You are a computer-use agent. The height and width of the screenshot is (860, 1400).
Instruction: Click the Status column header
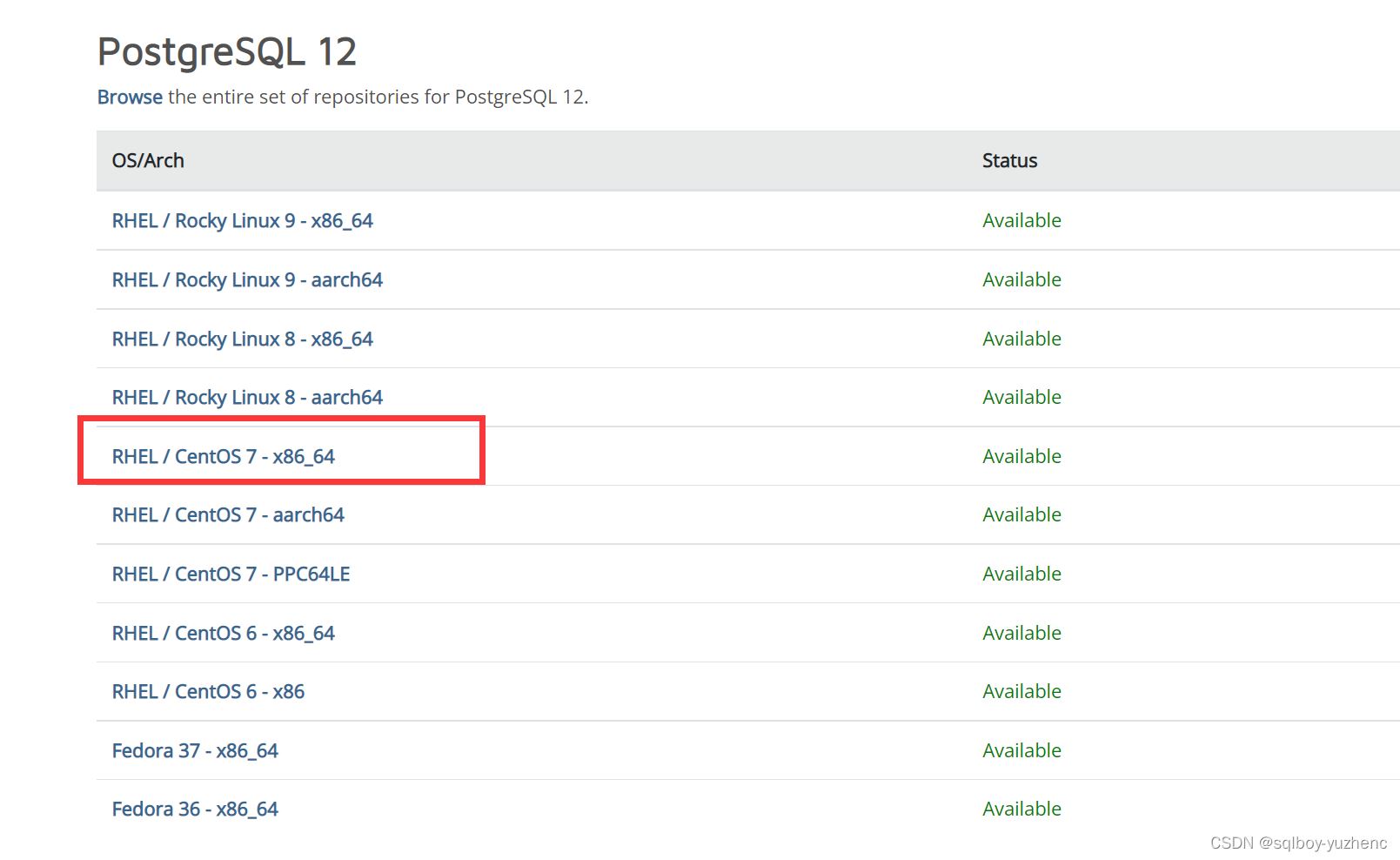1009,161
